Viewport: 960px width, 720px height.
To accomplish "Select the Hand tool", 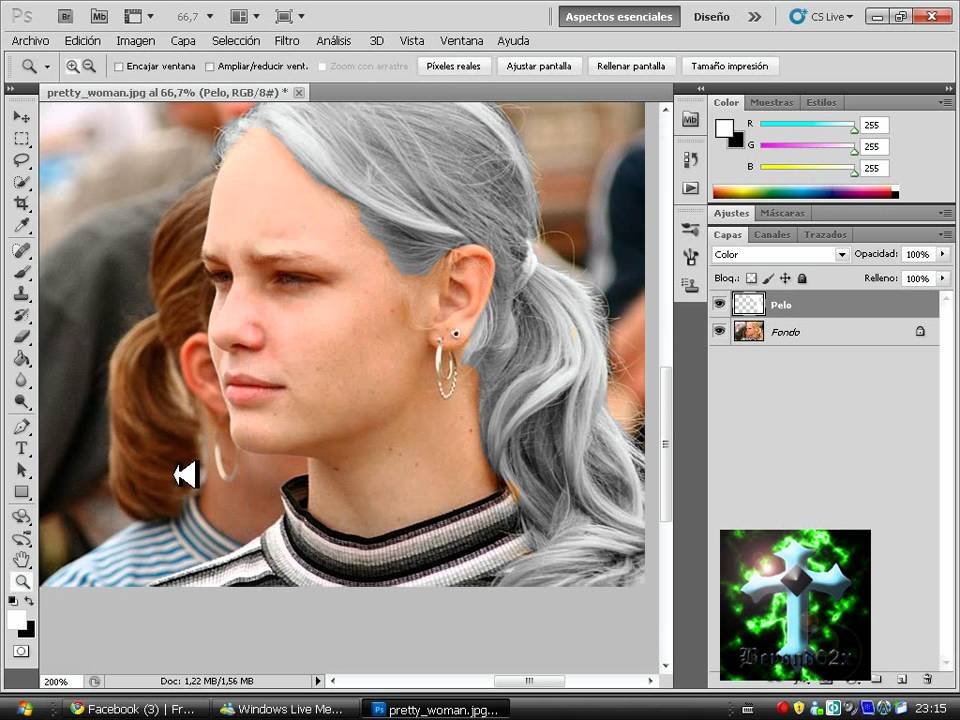I will 21,560.
